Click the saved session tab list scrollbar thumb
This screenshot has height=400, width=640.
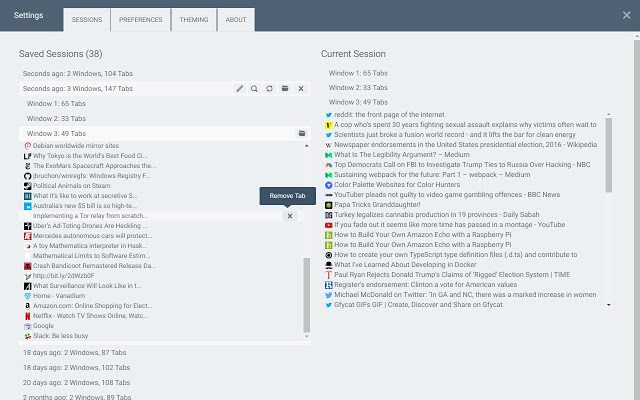(x=307, y=295)
